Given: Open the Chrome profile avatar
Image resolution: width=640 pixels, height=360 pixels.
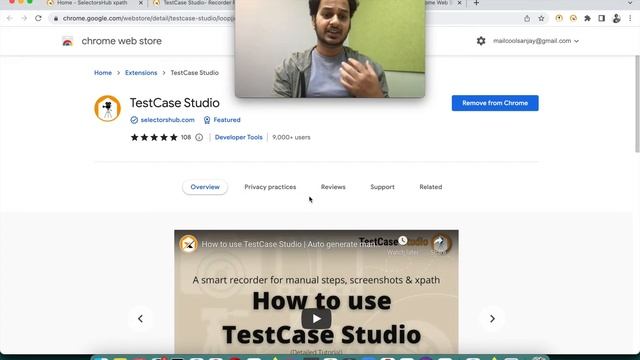Looking at the screenshot, I should [x=616, y=18].
